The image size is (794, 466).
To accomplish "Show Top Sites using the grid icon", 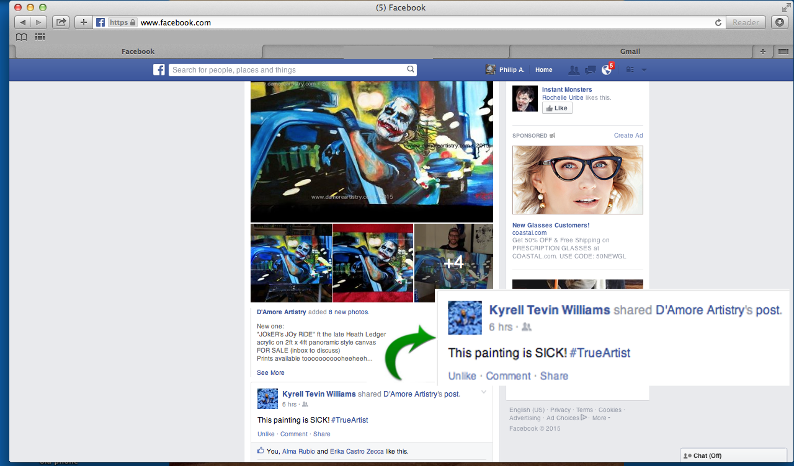I will click(x=40, y=36).
